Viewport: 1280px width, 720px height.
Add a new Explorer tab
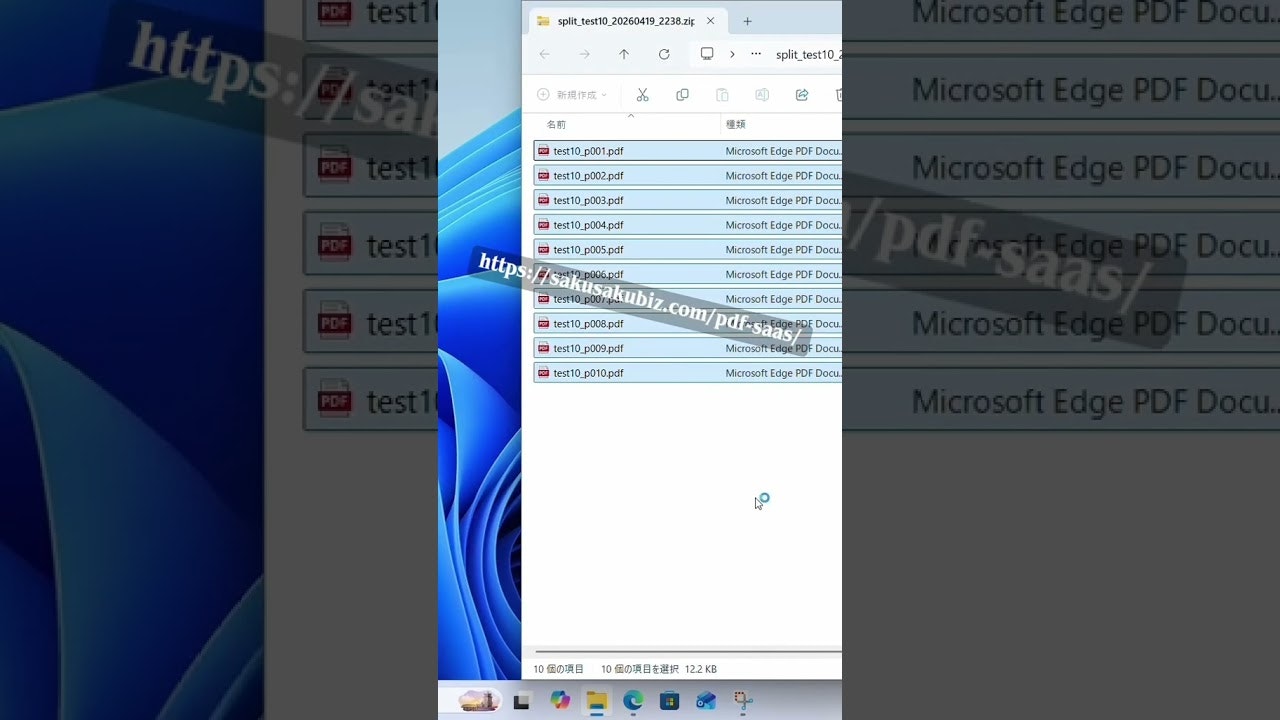coord(747,21)
